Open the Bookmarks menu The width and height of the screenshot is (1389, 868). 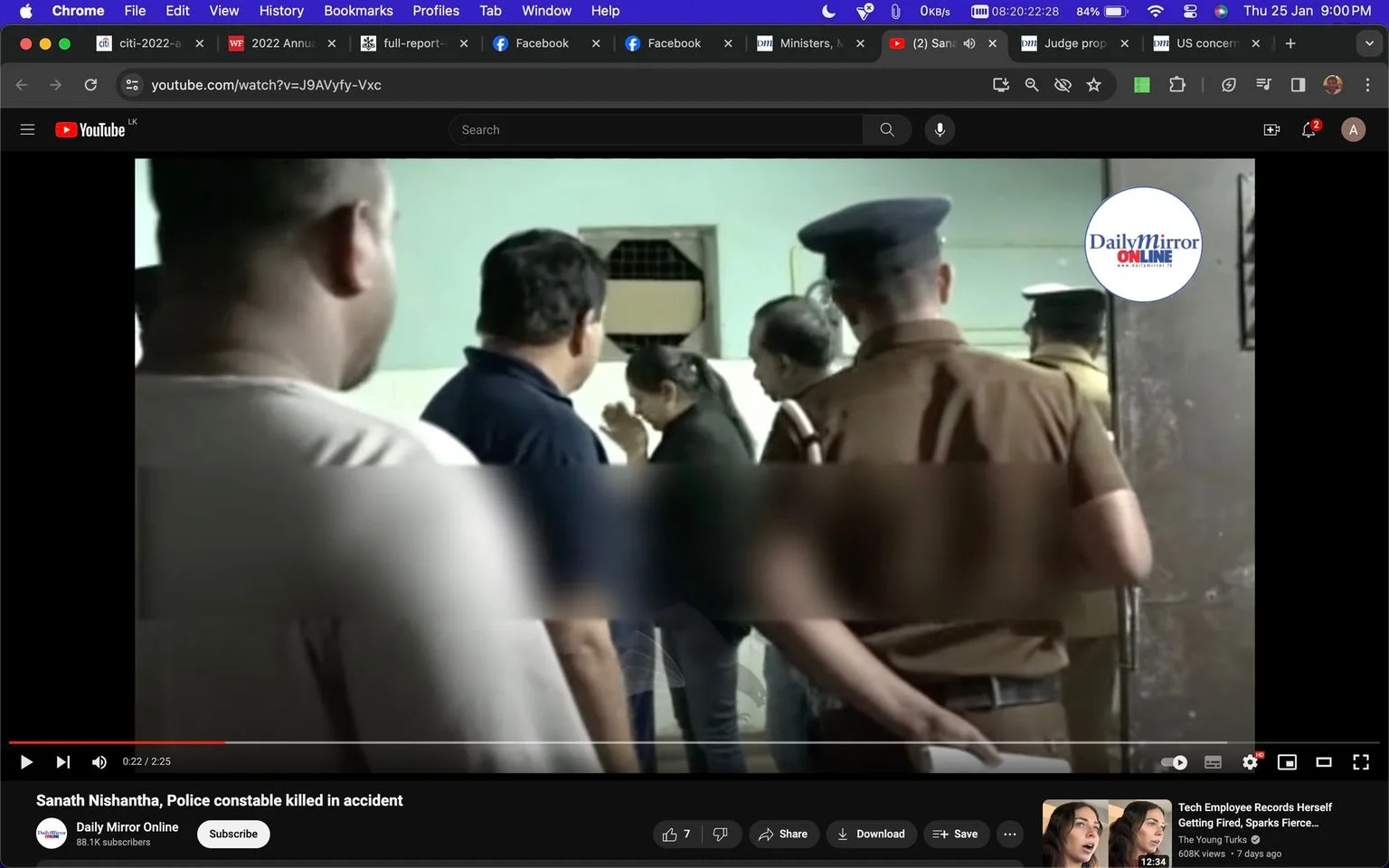(x=358, y=11)
